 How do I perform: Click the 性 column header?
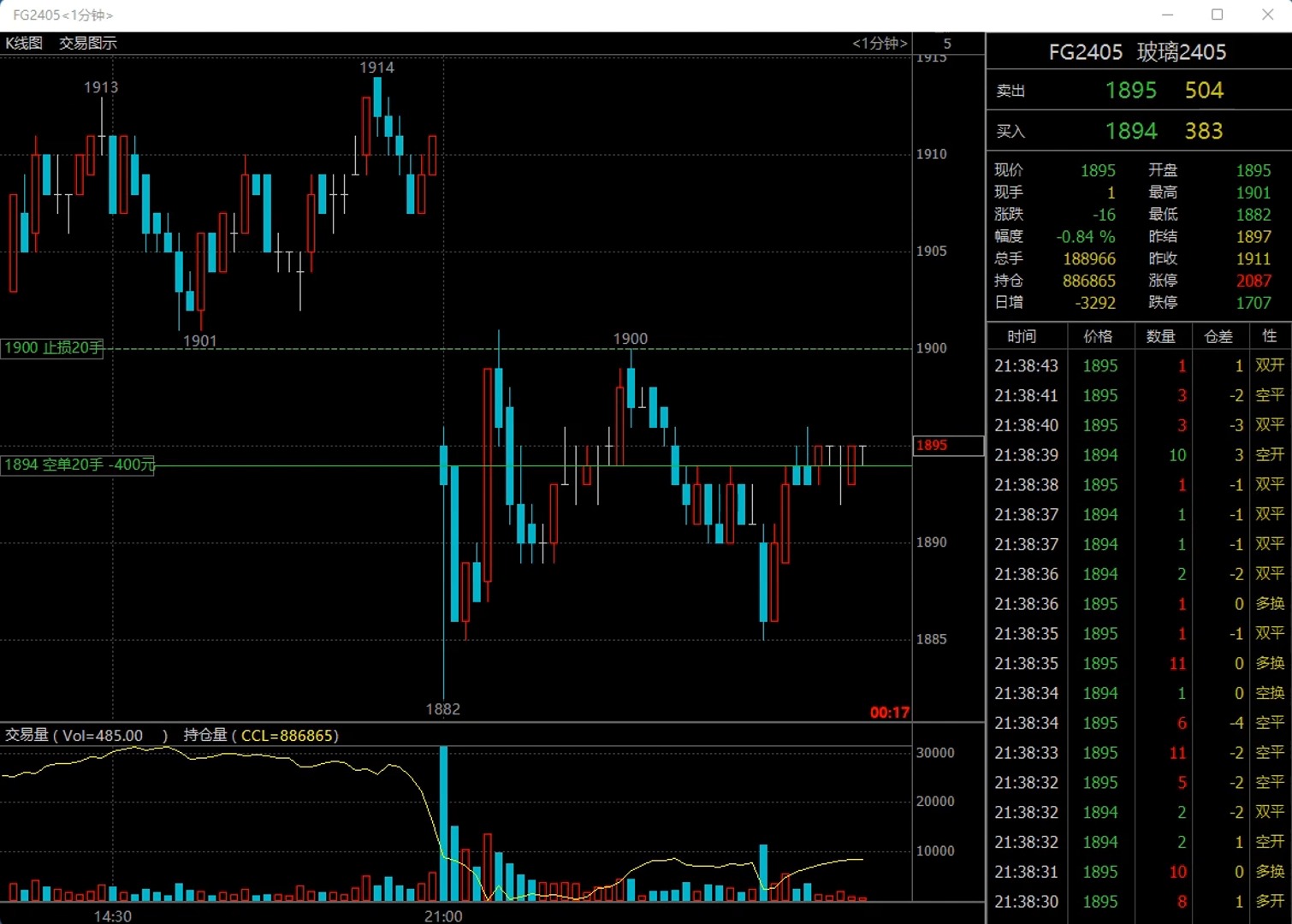coord(1270,336)
